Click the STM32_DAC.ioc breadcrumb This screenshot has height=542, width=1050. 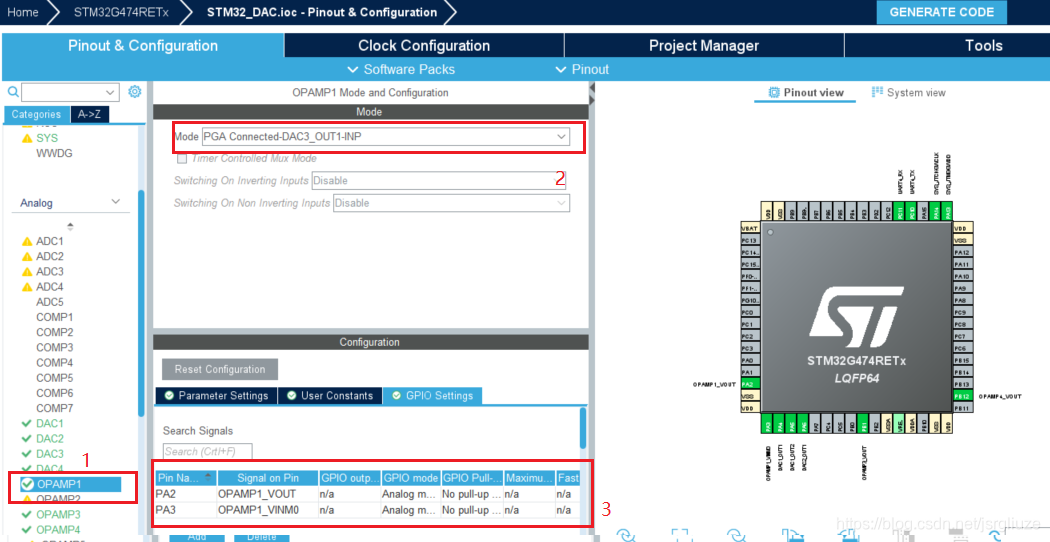(x=321, y=12)
